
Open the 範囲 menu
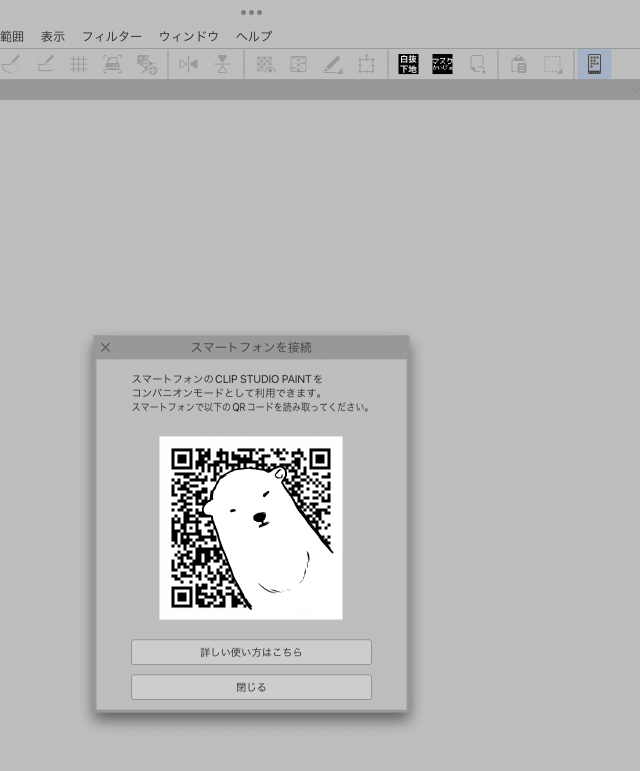(12, 36)
